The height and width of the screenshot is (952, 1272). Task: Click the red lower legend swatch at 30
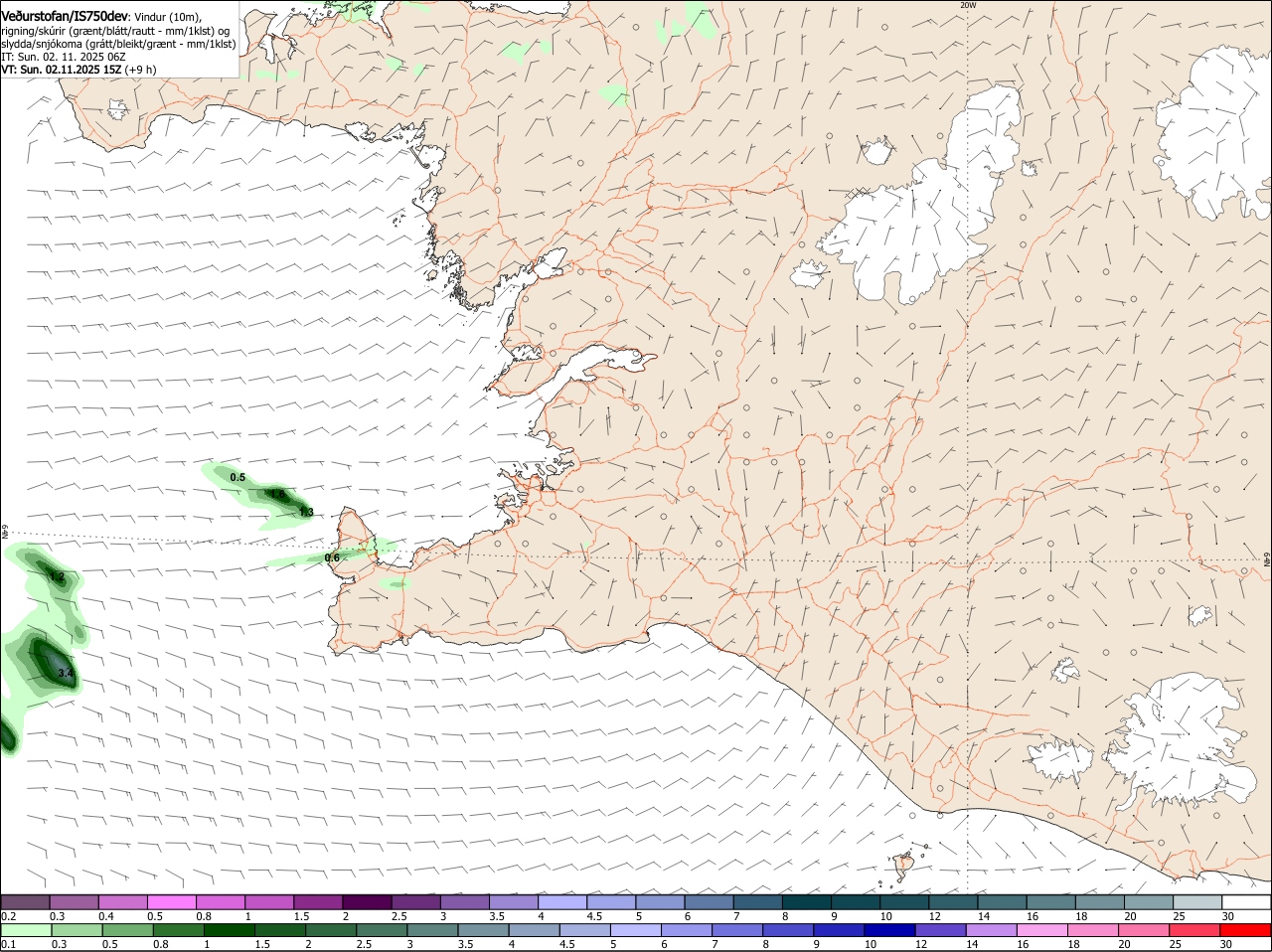click(x=1245, y=930)
